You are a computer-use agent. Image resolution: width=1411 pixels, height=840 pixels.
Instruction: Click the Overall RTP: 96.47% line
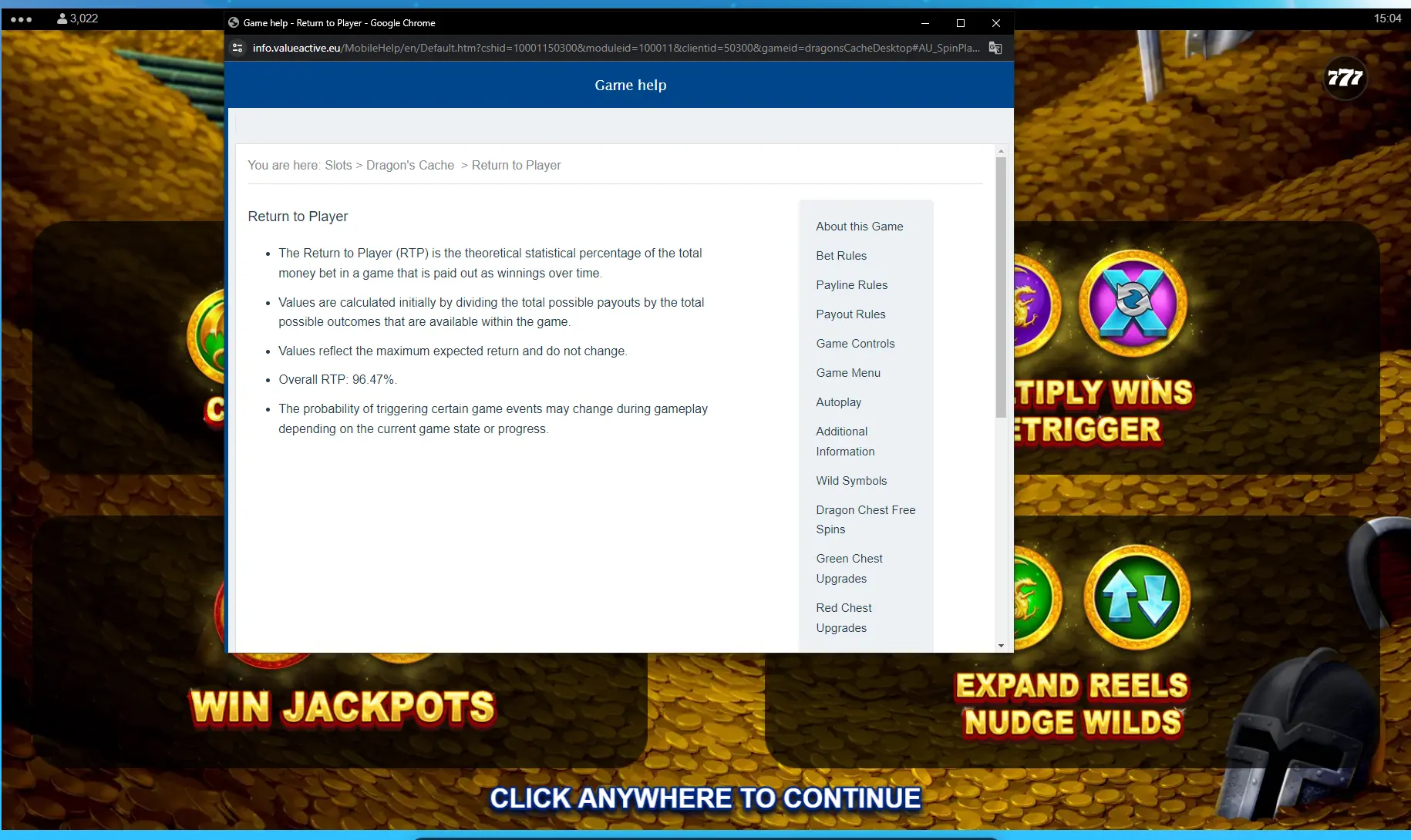(338, 380)
